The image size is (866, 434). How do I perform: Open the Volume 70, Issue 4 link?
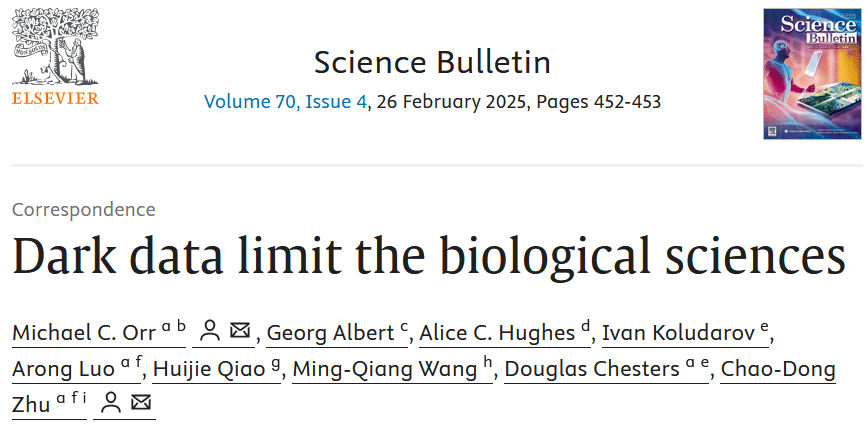tap(284, 102)
